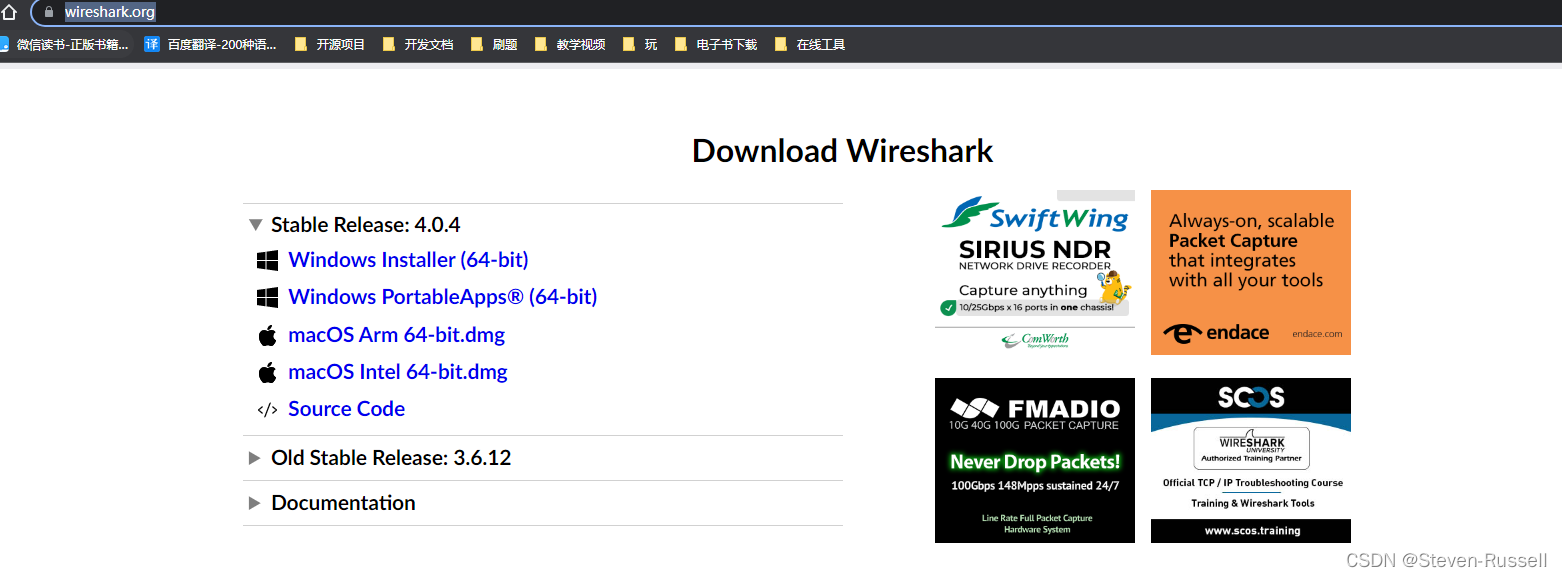Open the 电子书下载 bookmark folder
The height and width of the screenshot is (577, 1562).
pos(716,44)
